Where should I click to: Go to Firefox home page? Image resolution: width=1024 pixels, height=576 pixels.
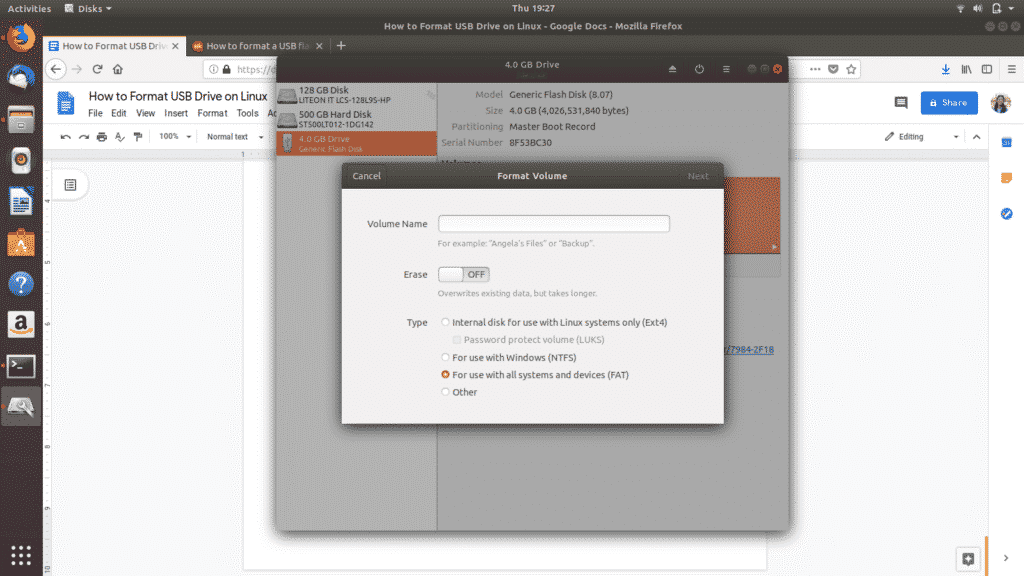coord(118,69)
